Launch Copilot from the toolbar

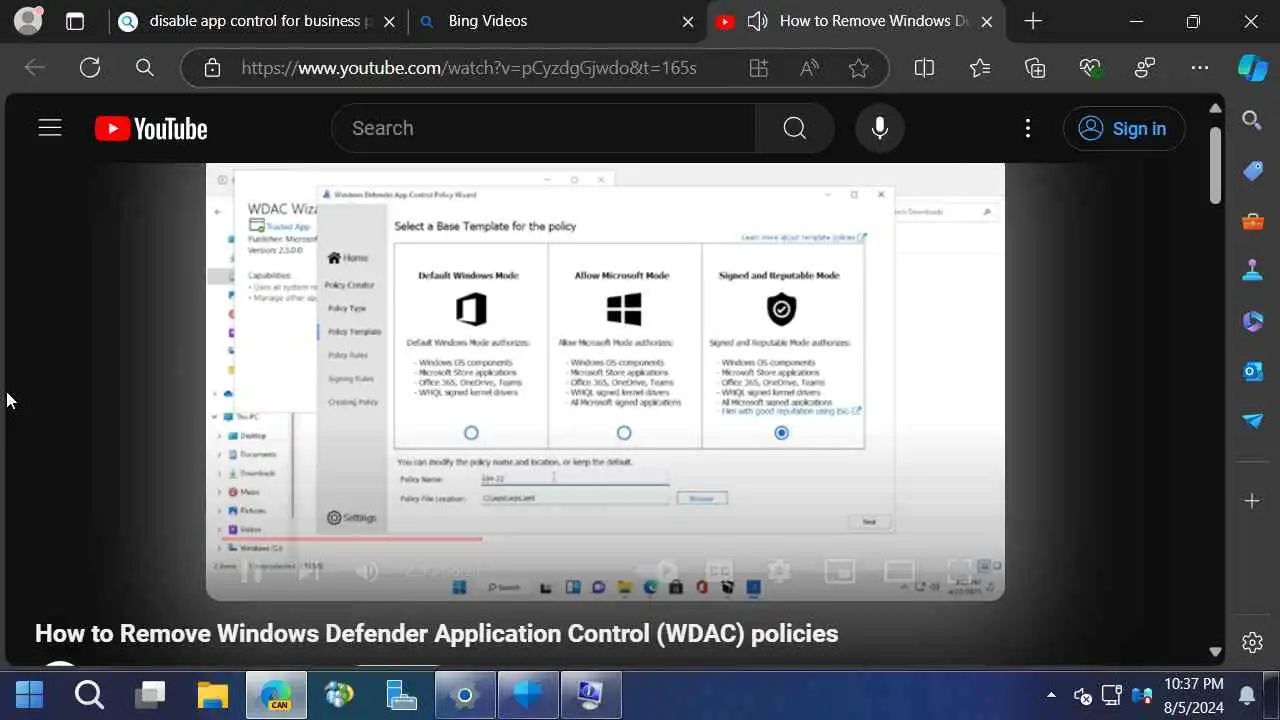coord(1253,68)
